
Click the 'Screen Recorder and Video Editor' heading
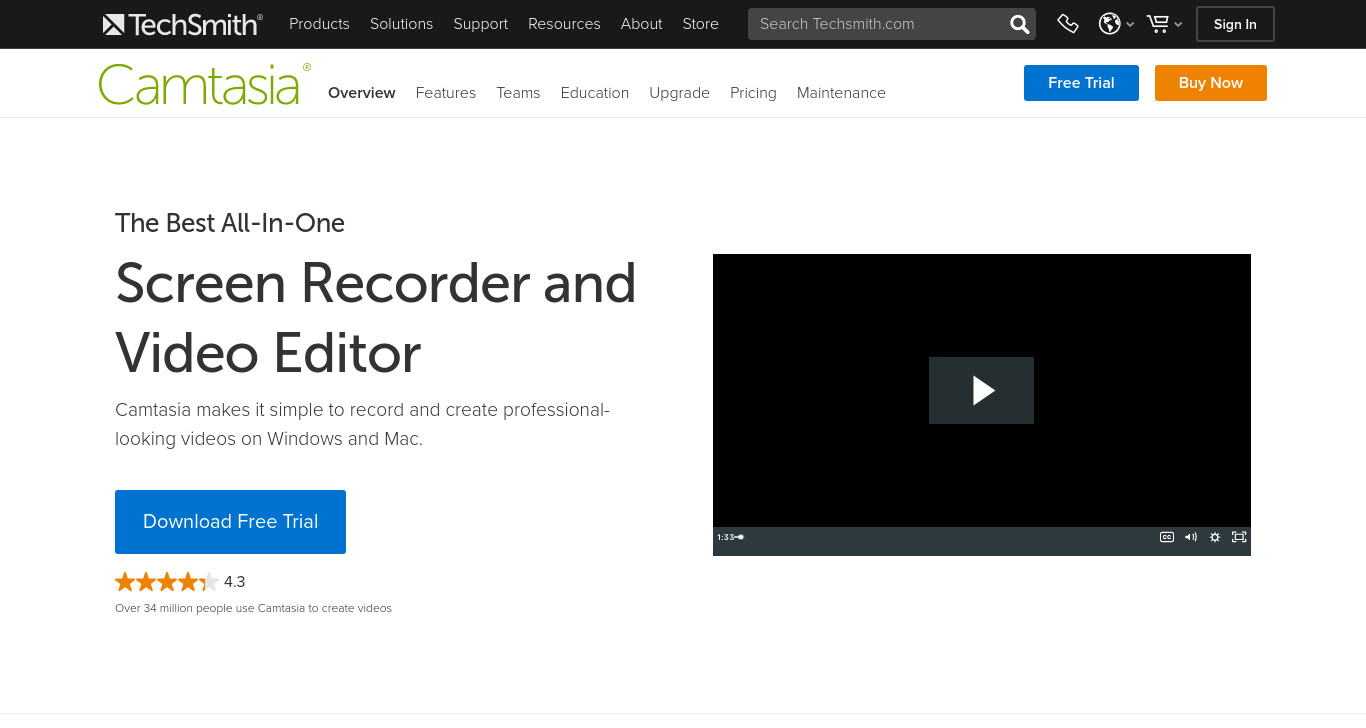pyautogui.click(x=376, y=318)
